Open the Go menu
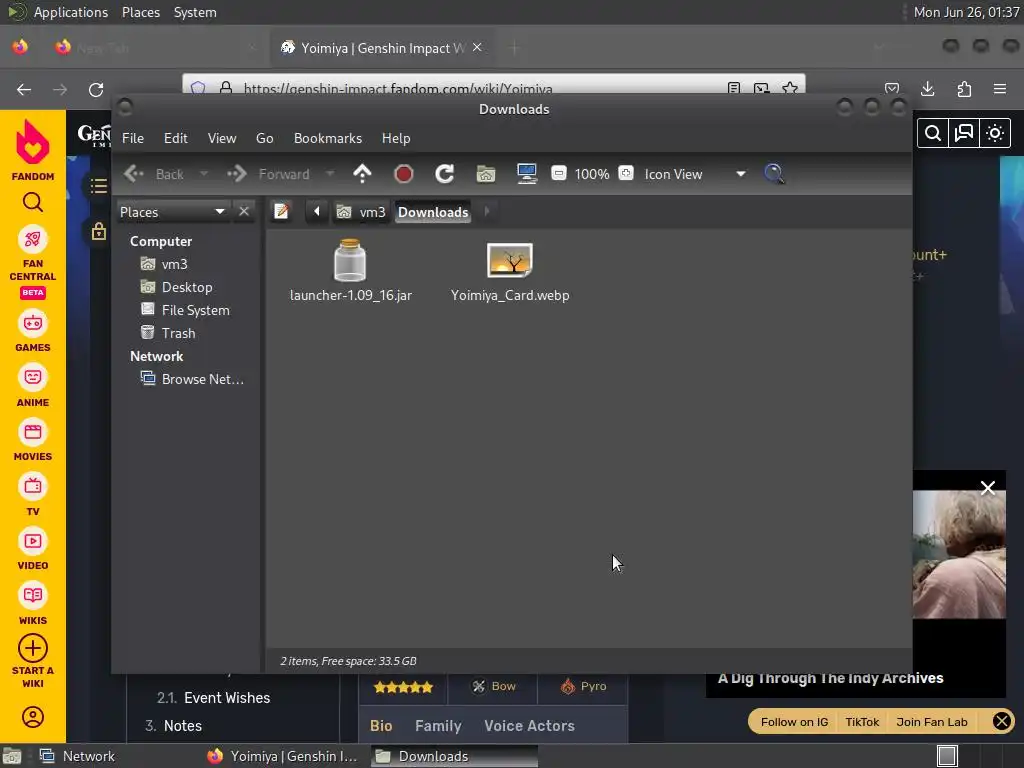Viewport: 1024px width, 768px height. click(x=264, y=138)
